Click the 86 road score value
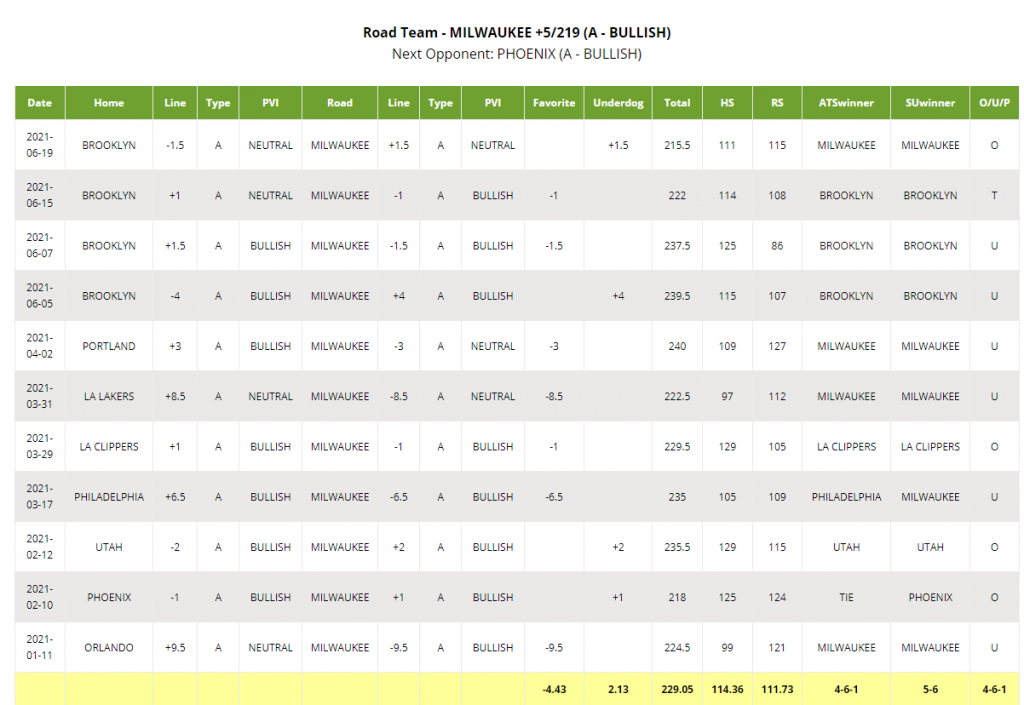Image resolution: width=1024 pixels, height=705 pixels. 777,245
